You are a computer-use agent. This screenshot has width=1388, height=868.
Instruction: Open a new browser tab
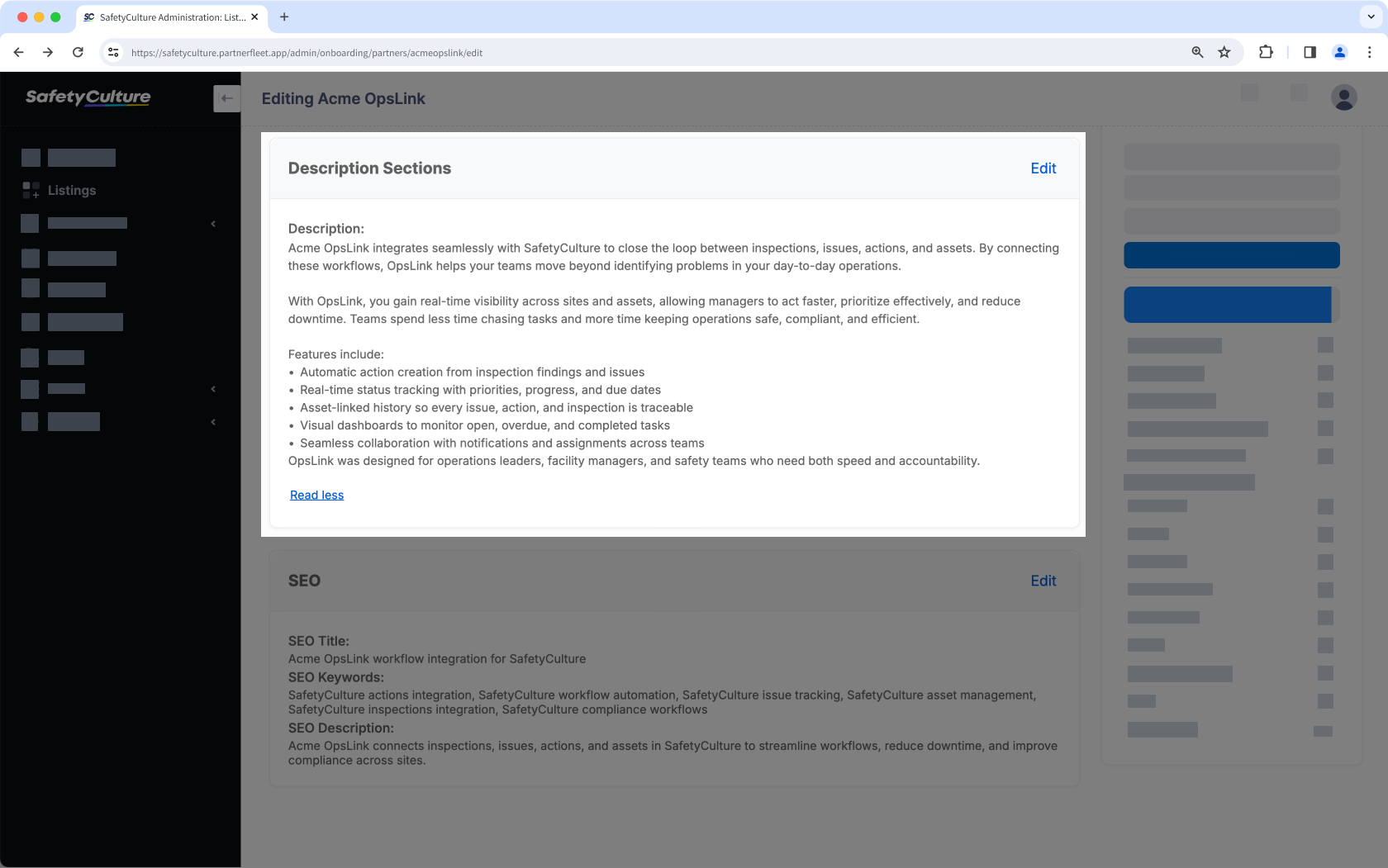284,17
